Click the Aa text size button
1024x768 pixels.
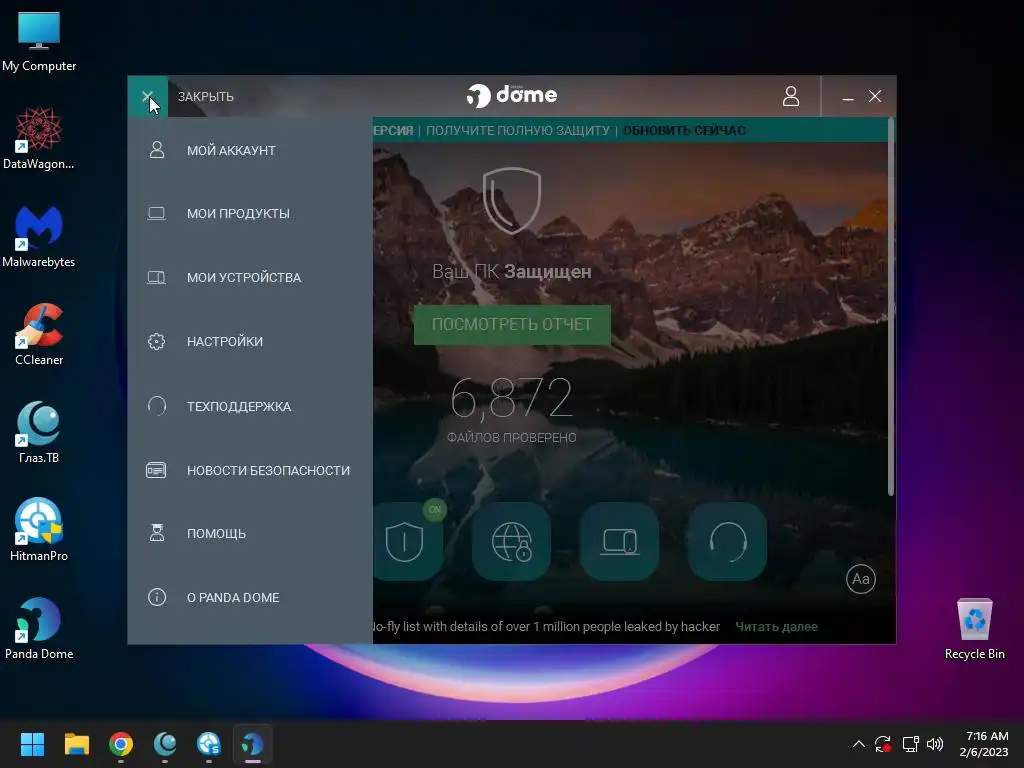861,579
